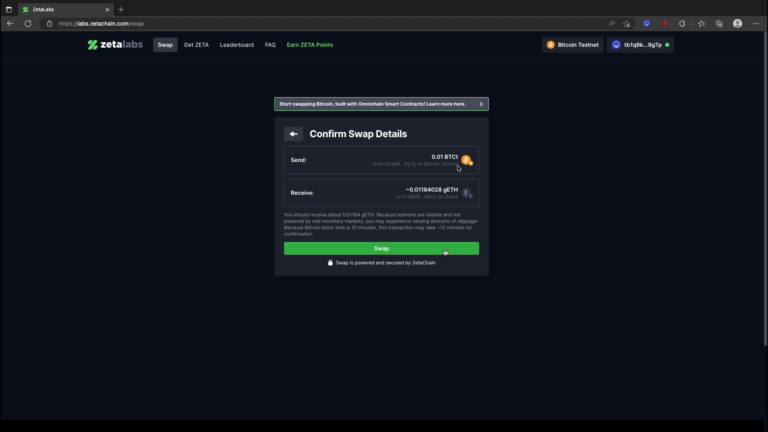The width and height of the screenshot is (768, 432).
Task: Open the Leaderboard page
Action: point(237,45)
